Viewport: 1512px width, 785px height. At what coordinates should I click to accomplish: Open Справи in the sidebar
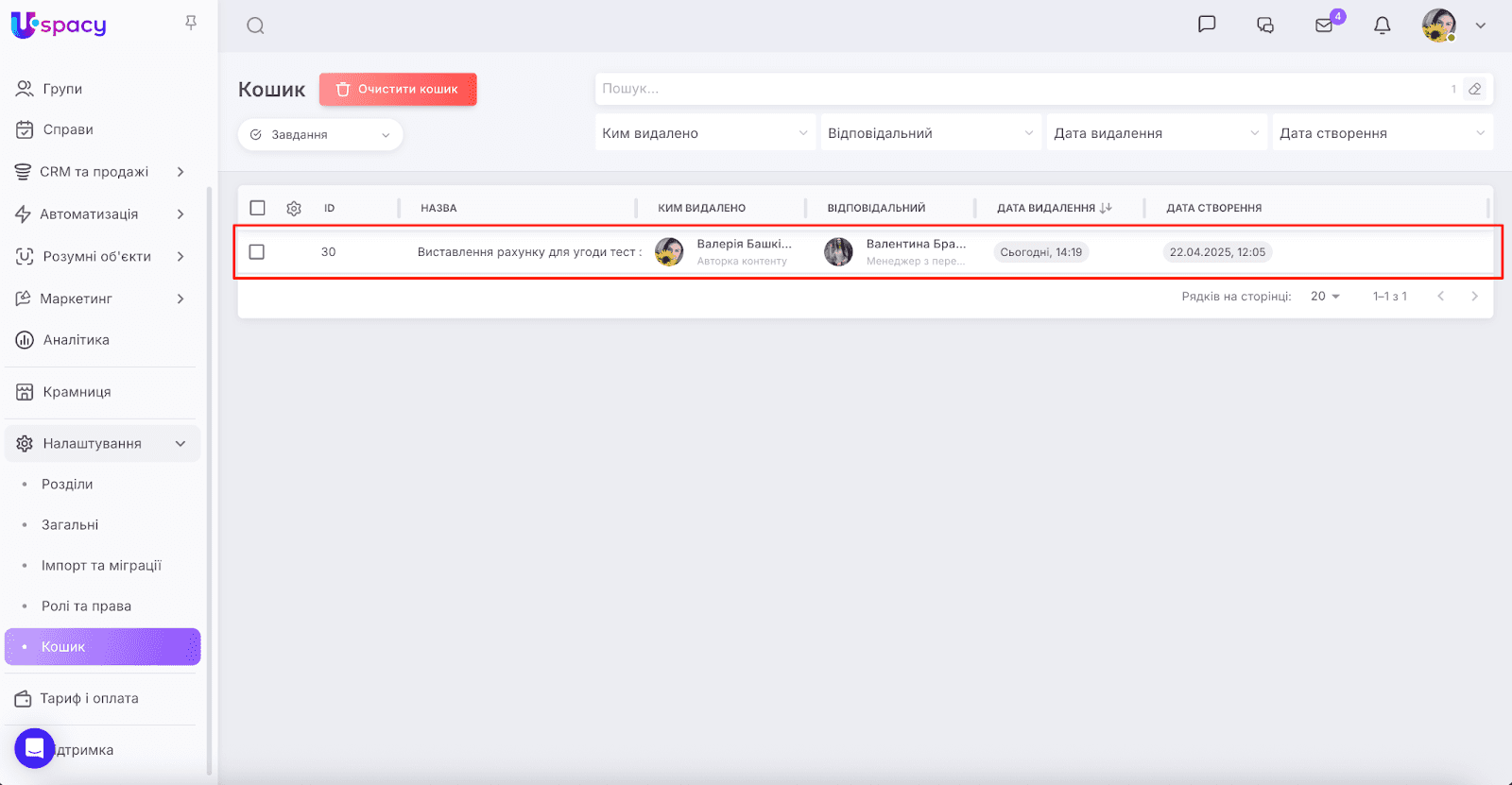pos(68,129)
